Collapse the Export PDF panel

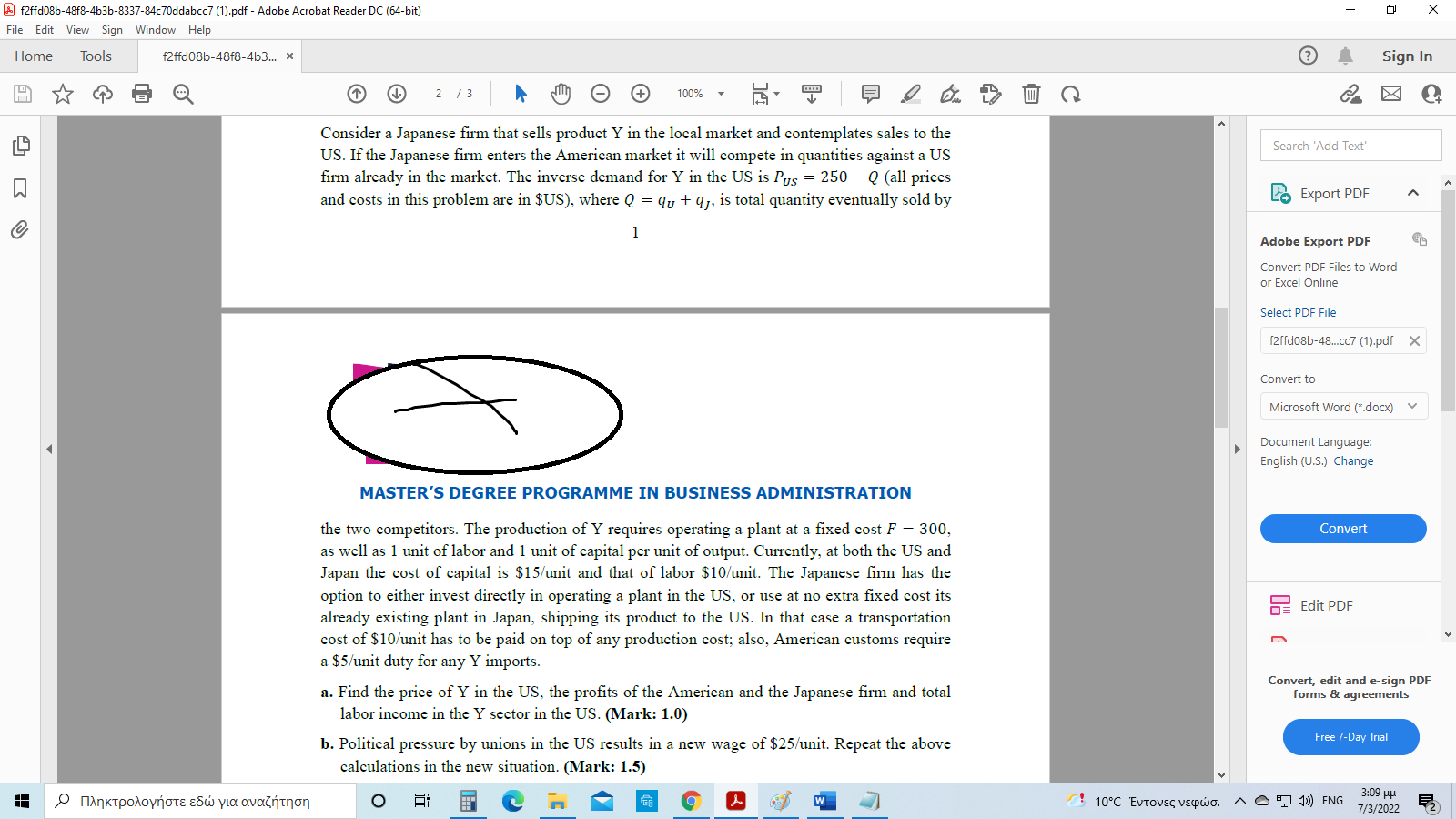(1413, 193)
